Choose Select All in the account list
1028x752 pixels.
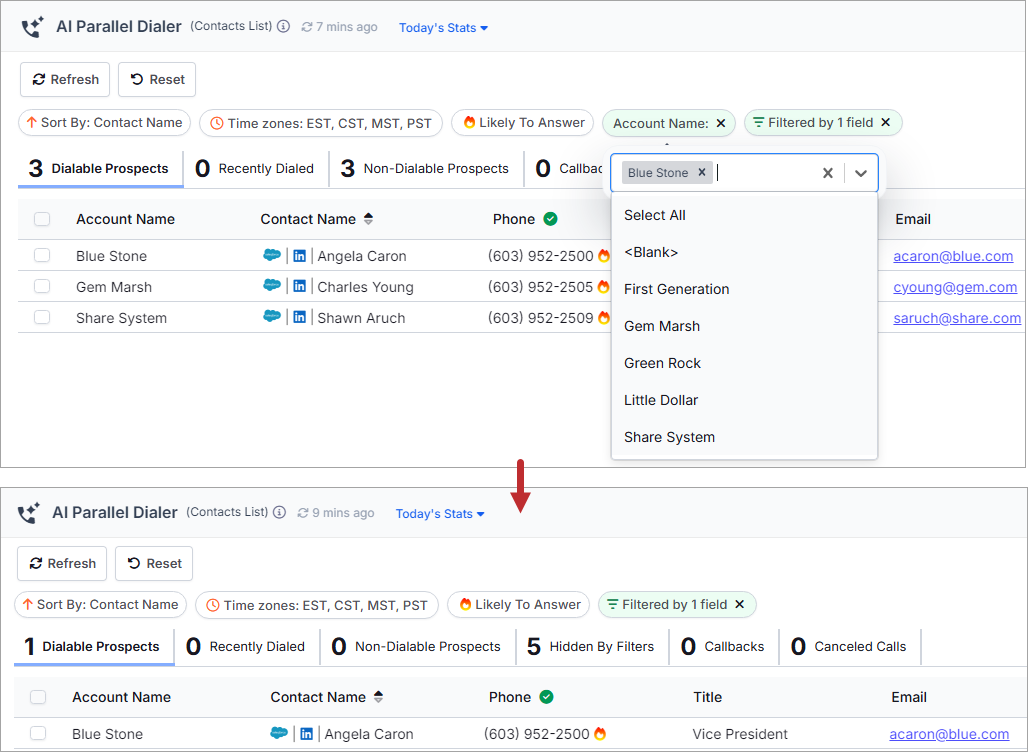(x=744, y=215)
